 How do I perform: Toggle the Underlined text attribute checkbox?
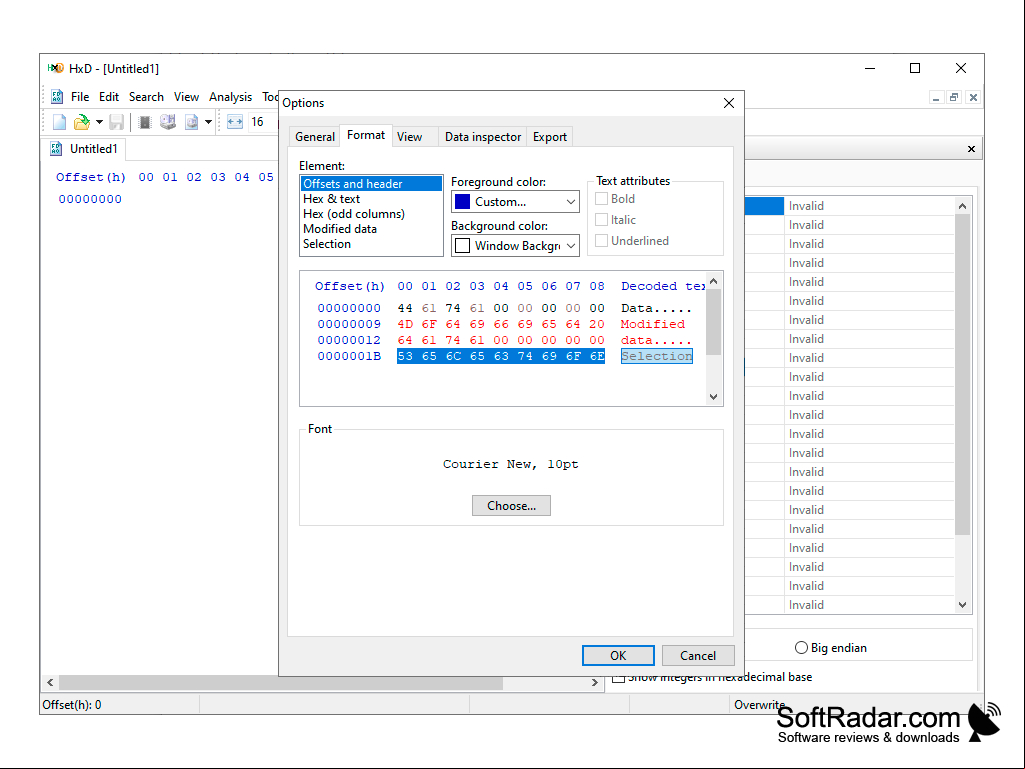pos(601,241)
